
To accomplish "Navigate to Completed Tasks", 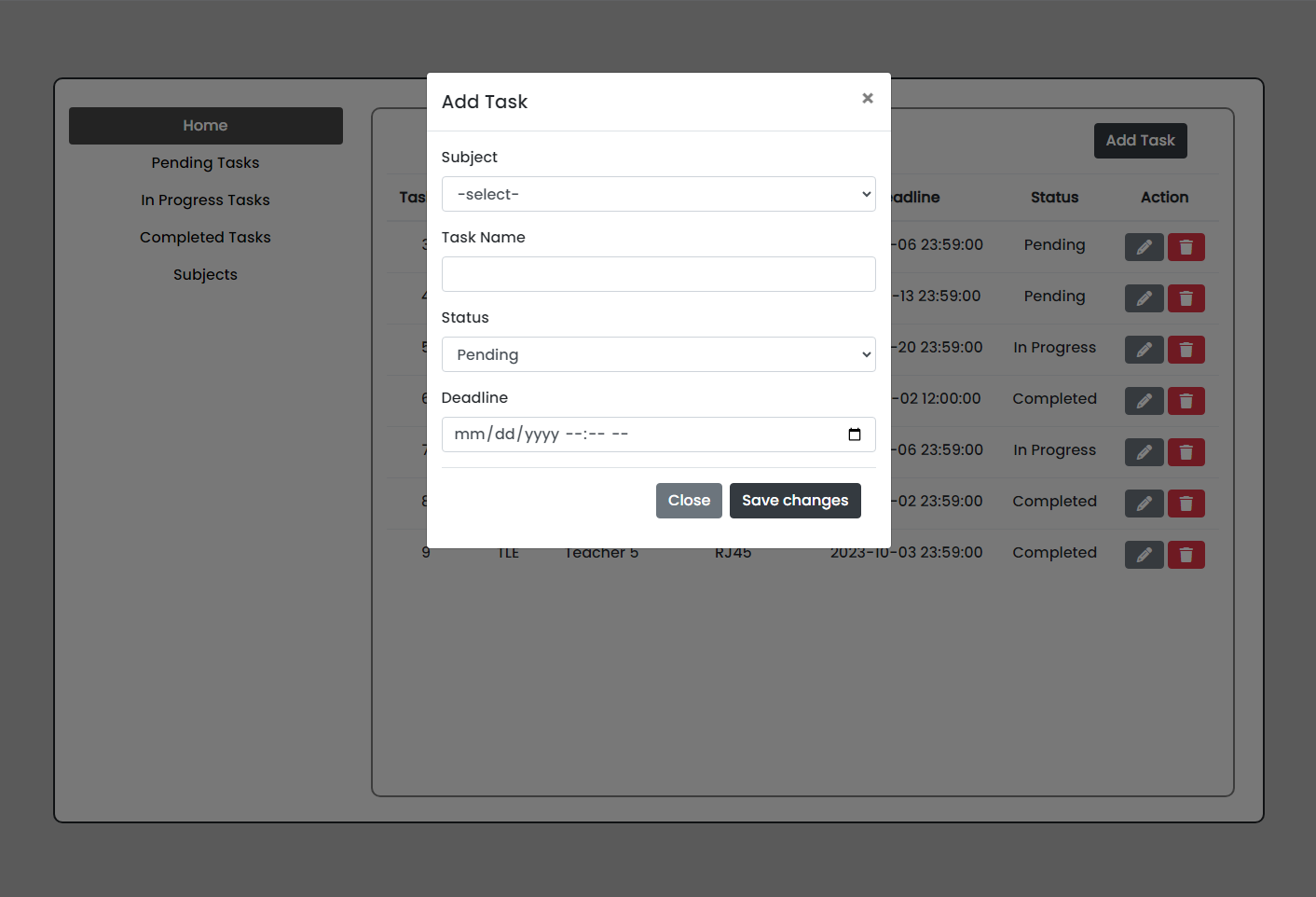I will (205, 238).
